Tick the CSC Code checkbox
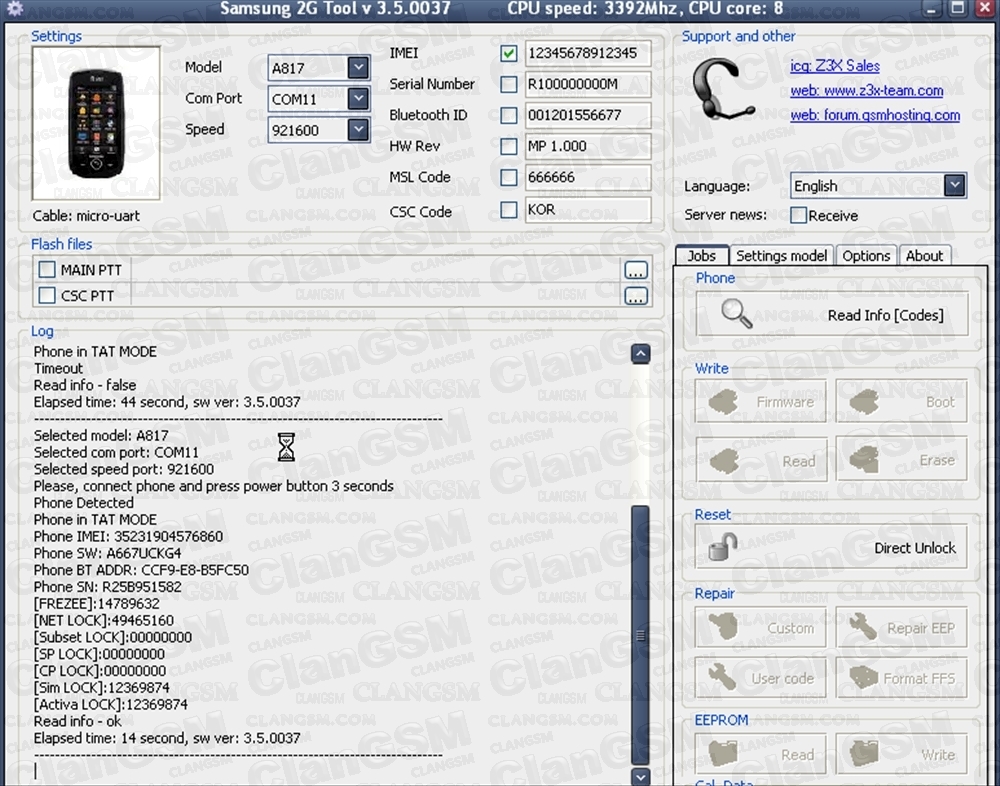Screen dimensions: 1000x786 click(x=509, y=210)
